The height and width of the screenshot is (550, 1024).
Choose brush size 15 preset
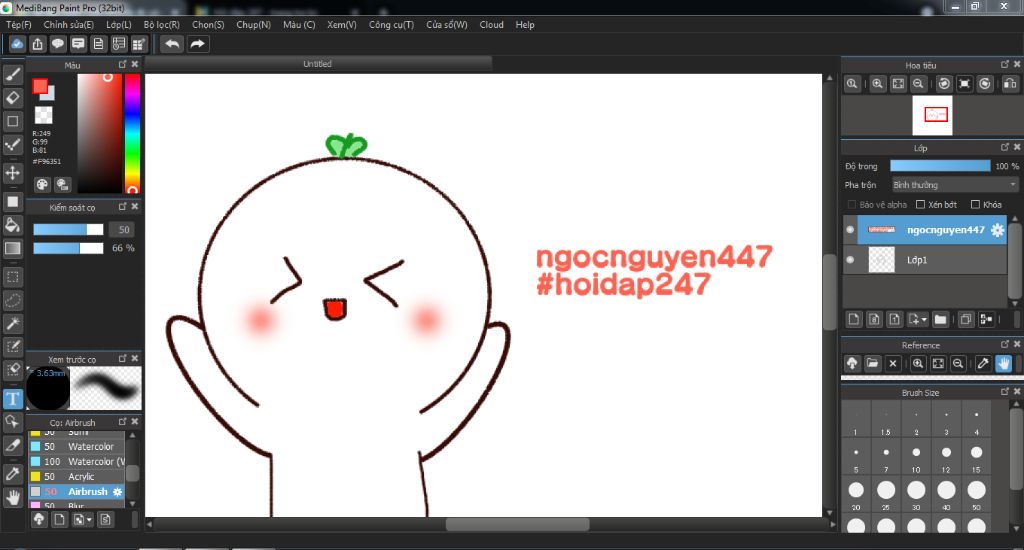pyautogui.click(x=976, y=457)
